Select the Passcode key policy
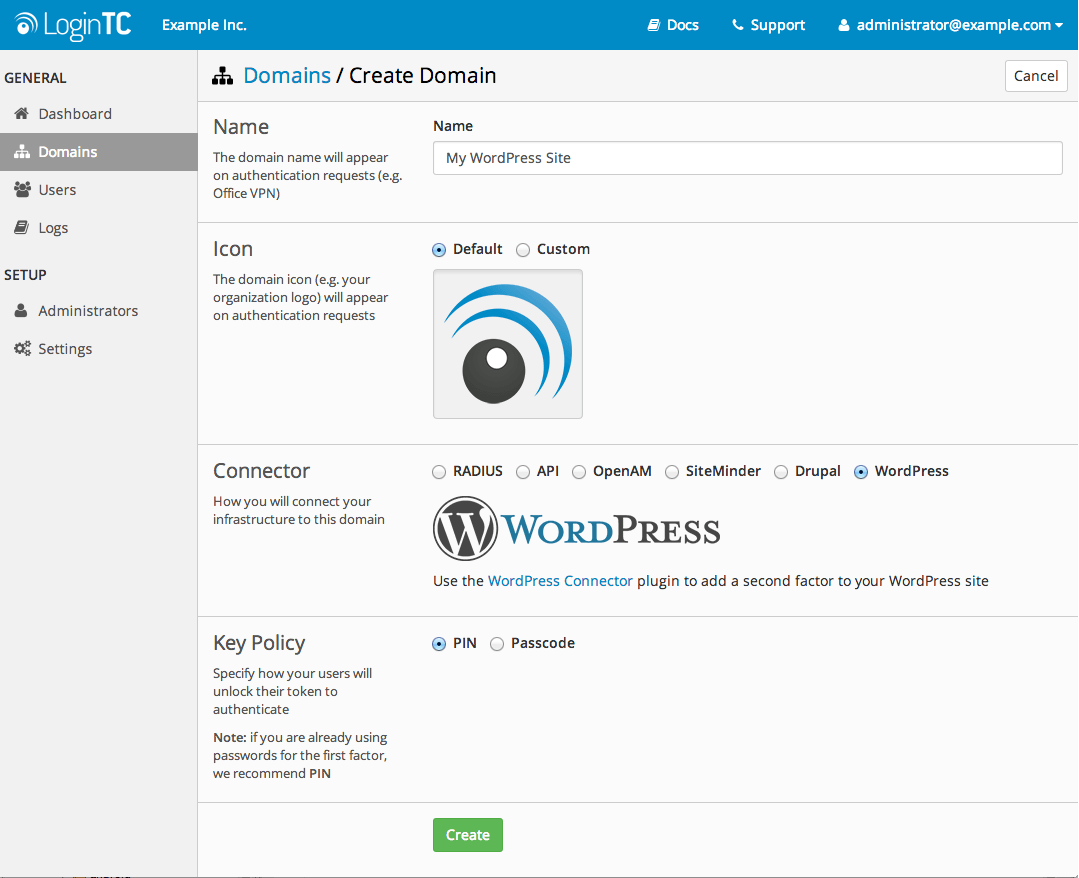1079x878 pixels. 497,644
